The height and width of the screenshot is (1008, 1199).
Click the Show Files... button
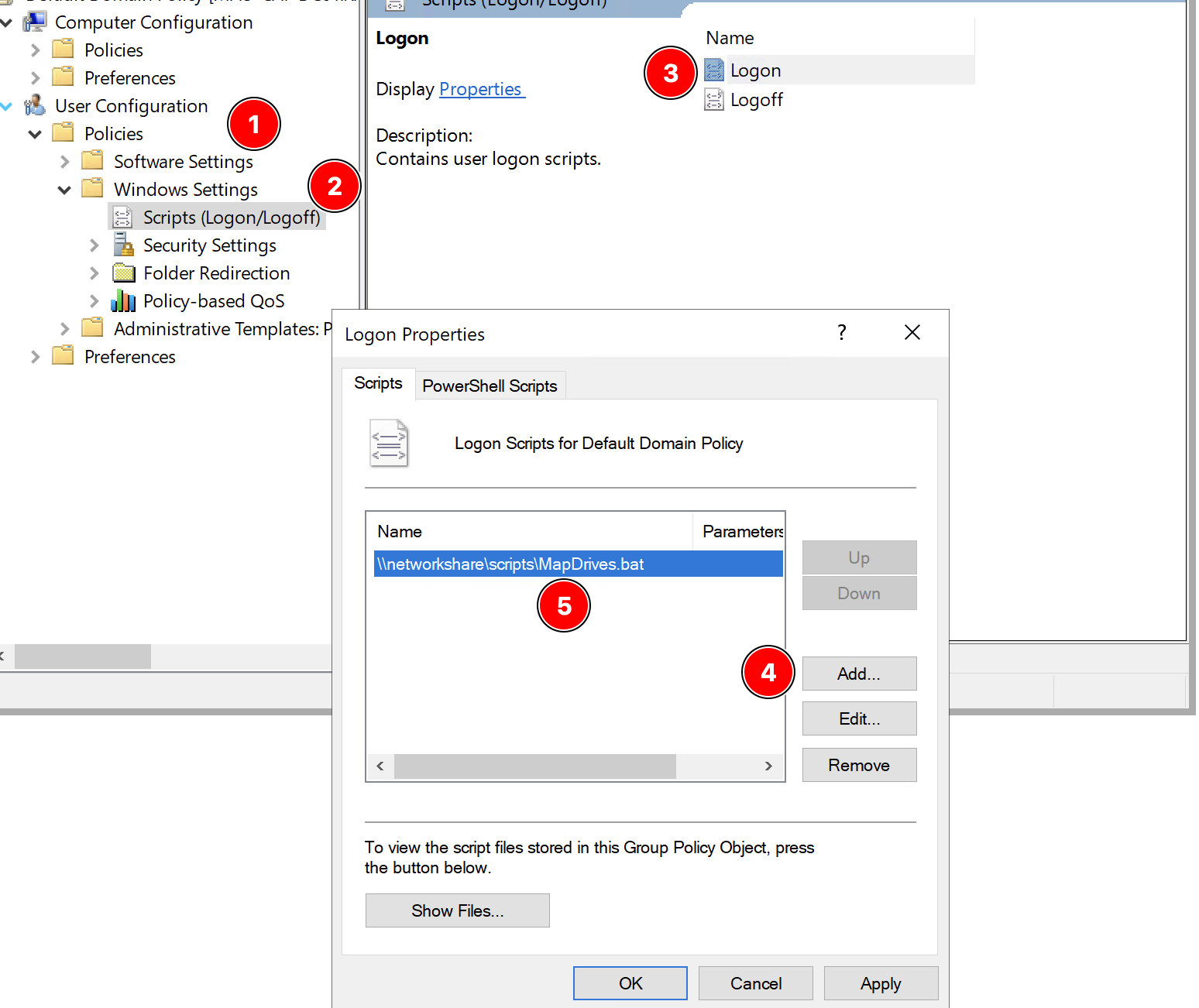458,910
